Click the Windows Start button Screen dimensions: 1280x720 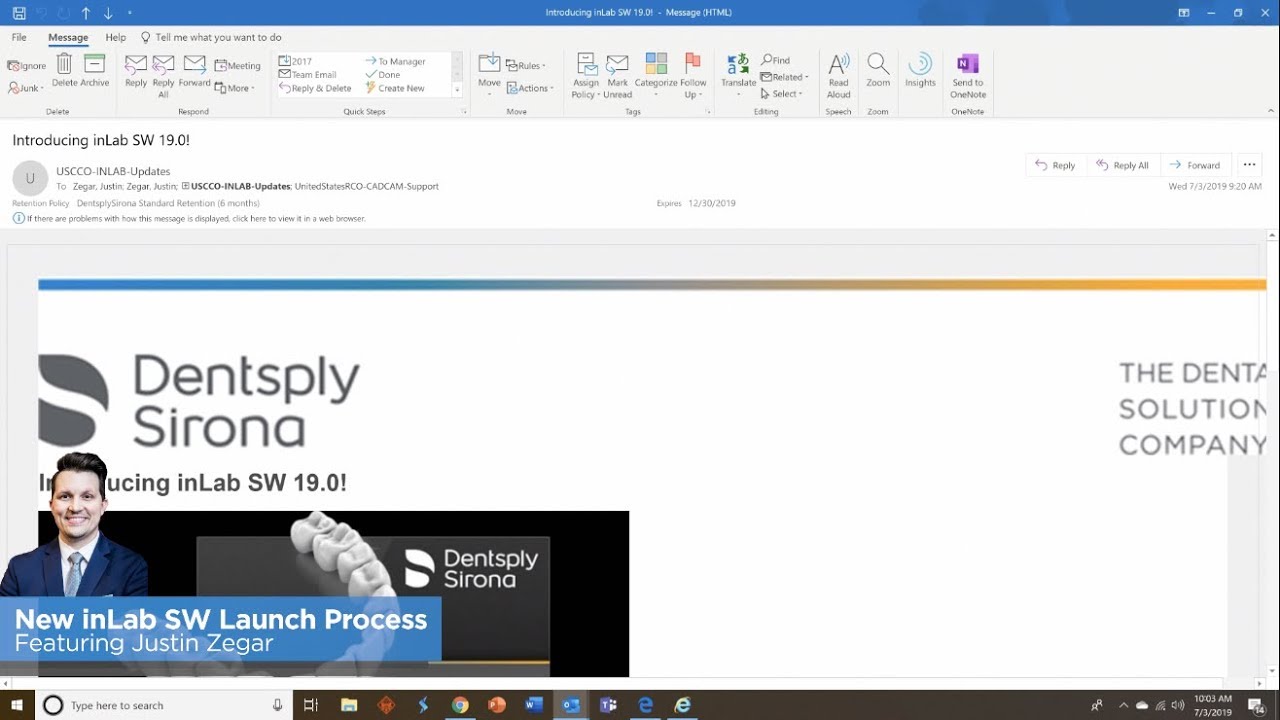(17, 705)
